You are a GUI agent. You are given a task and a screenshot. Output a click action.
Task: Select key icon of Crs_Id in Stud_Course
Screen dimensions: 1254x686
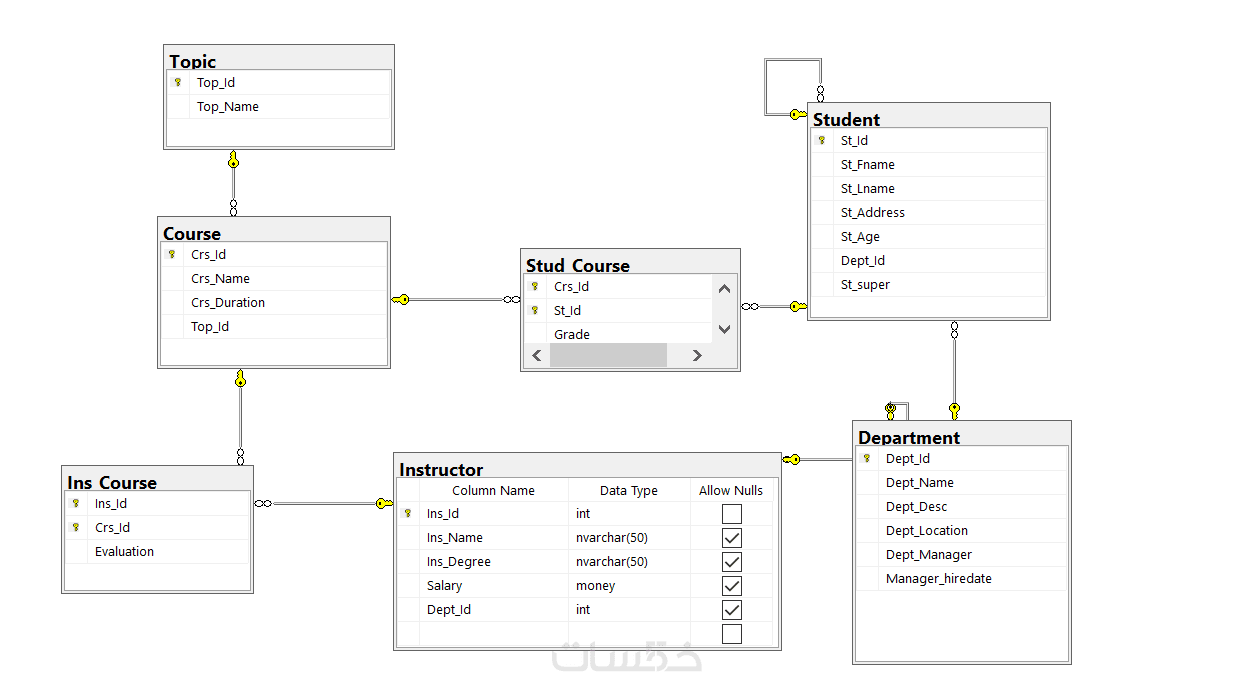pos(535,287)
